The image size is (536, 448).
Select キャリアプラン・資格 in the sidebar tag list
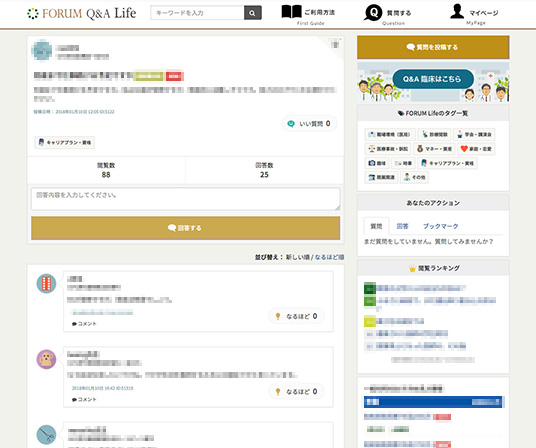[447, 163]
